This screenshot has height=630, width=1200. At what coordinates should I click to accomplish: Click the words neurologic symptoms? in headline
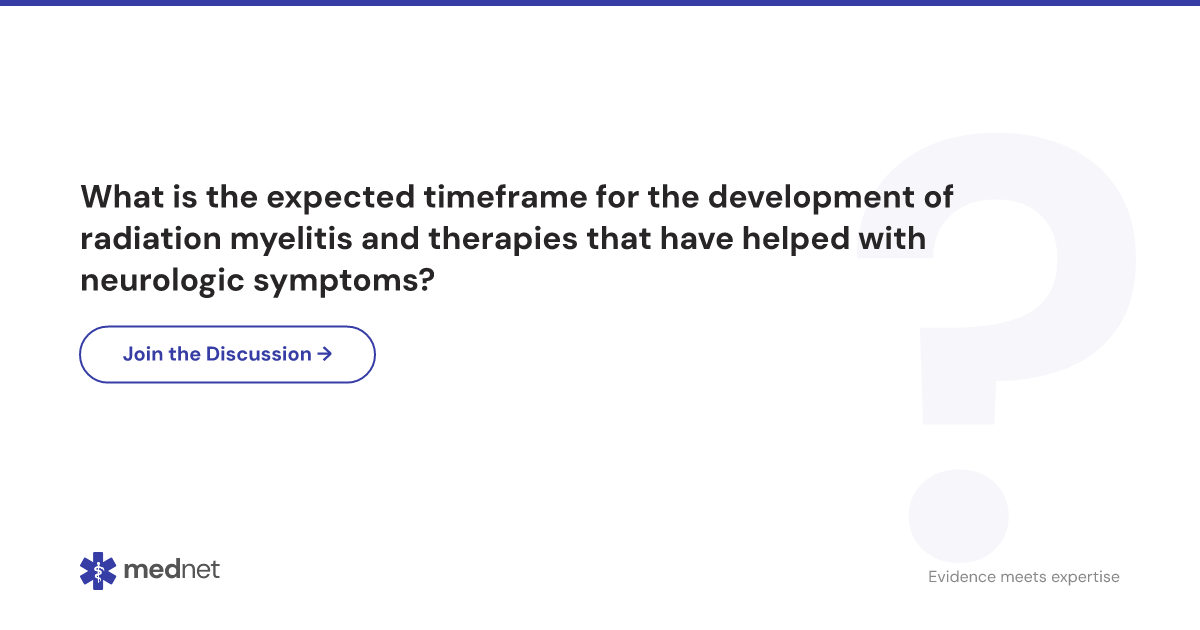click(257, 282)
